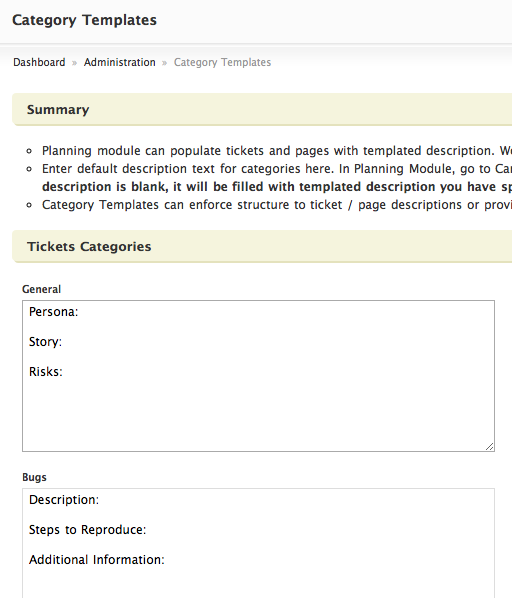Viewport: 512px width, 598px height.
Task: Go to the Administration breadcrumb link
Action: coord(120,62)
